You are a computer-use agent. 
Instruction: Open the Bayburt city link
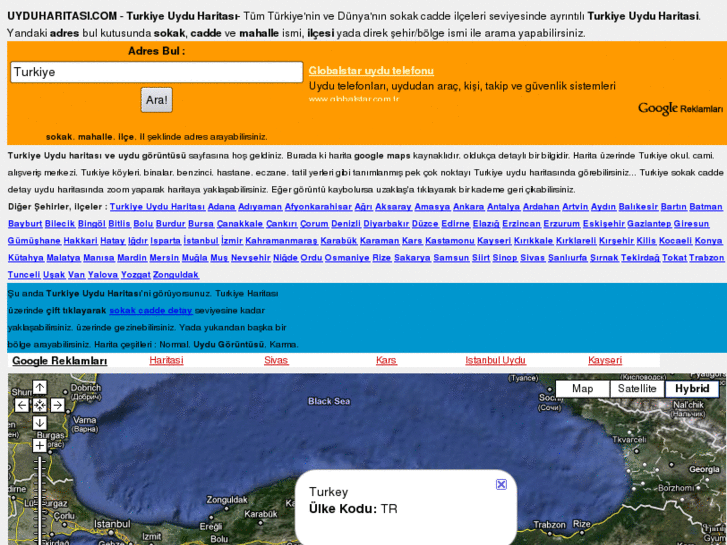tap(25, 224)
